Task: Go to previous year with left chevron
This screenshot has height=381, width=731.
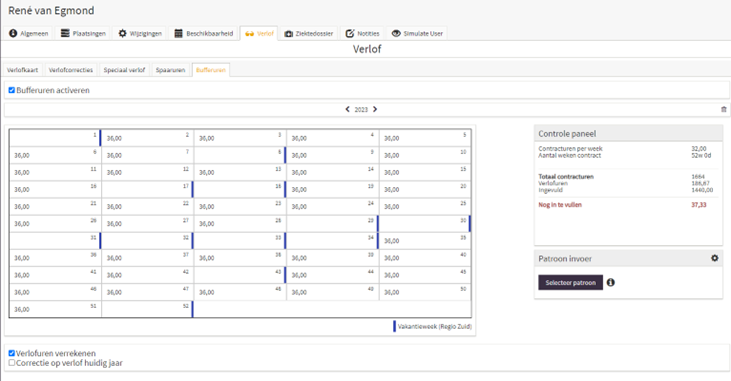Action: pos(347,109)
